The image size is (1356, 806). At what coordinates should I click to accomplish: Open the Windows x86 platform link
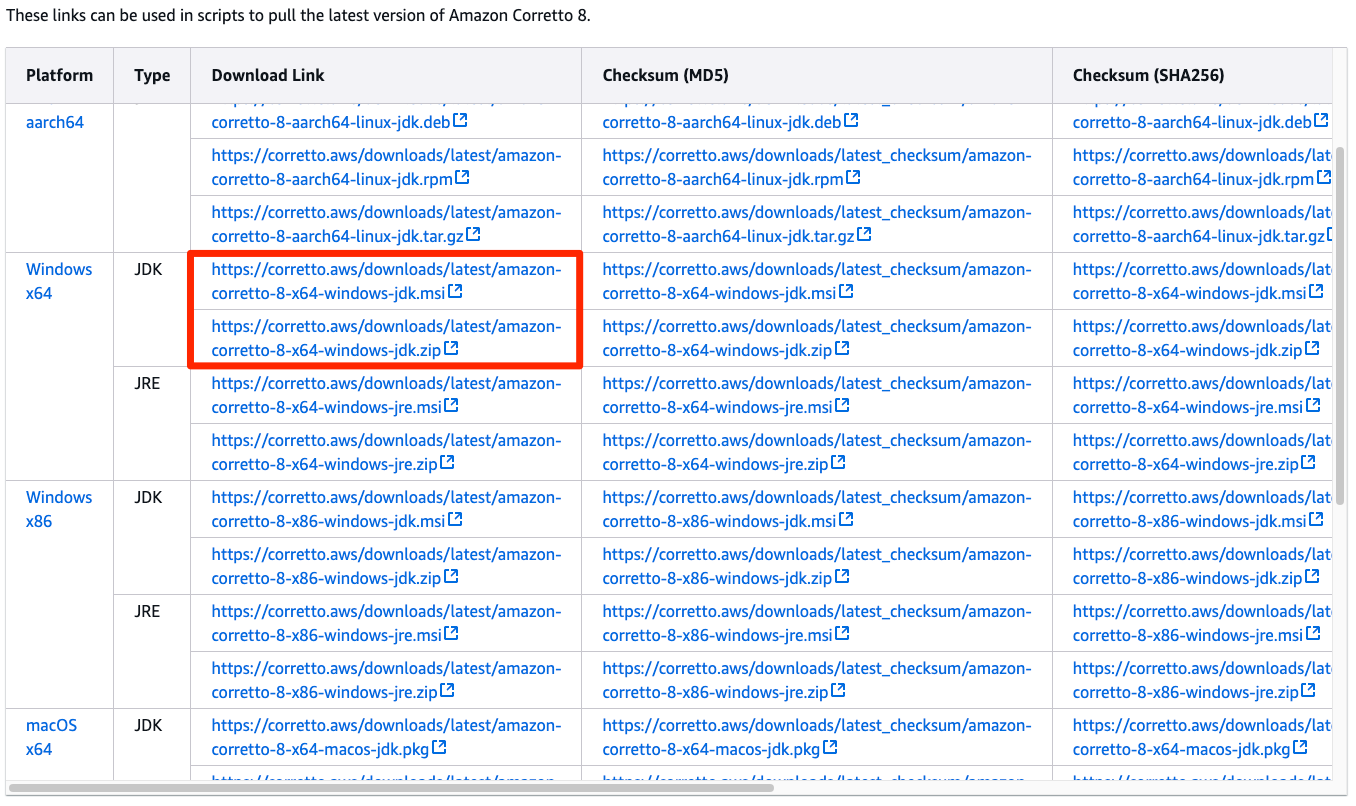tap(59, 509)
